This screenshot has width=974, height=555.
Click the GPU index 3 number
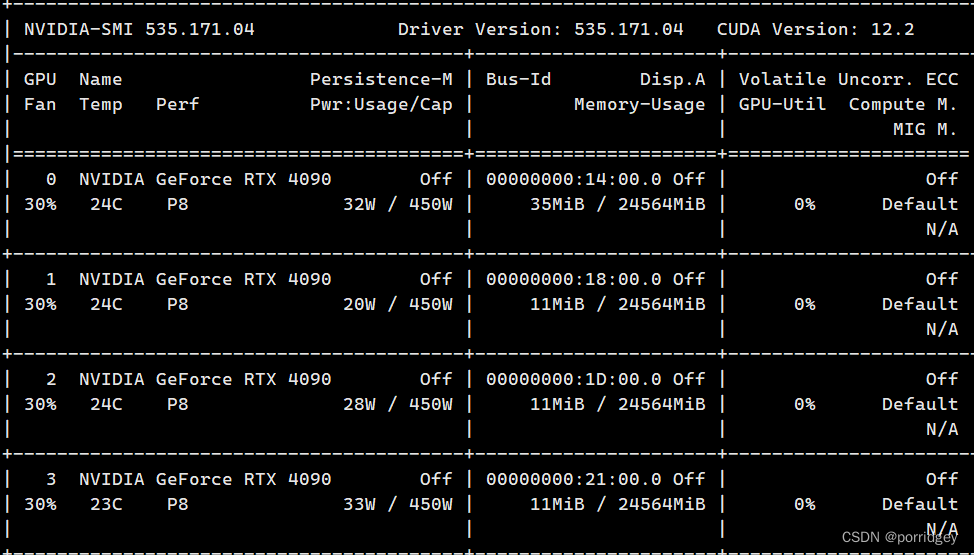(x=51, y=480)
